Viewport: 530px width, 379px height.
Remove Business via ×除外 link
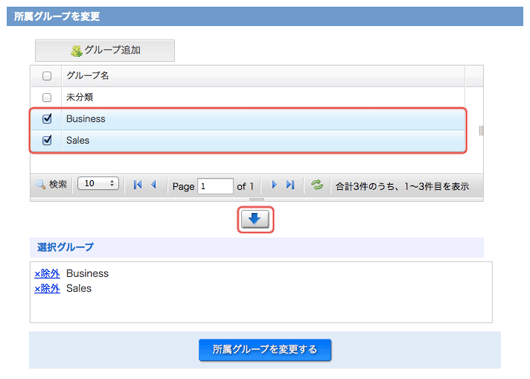pyautogui.click(x=47, y=273)
